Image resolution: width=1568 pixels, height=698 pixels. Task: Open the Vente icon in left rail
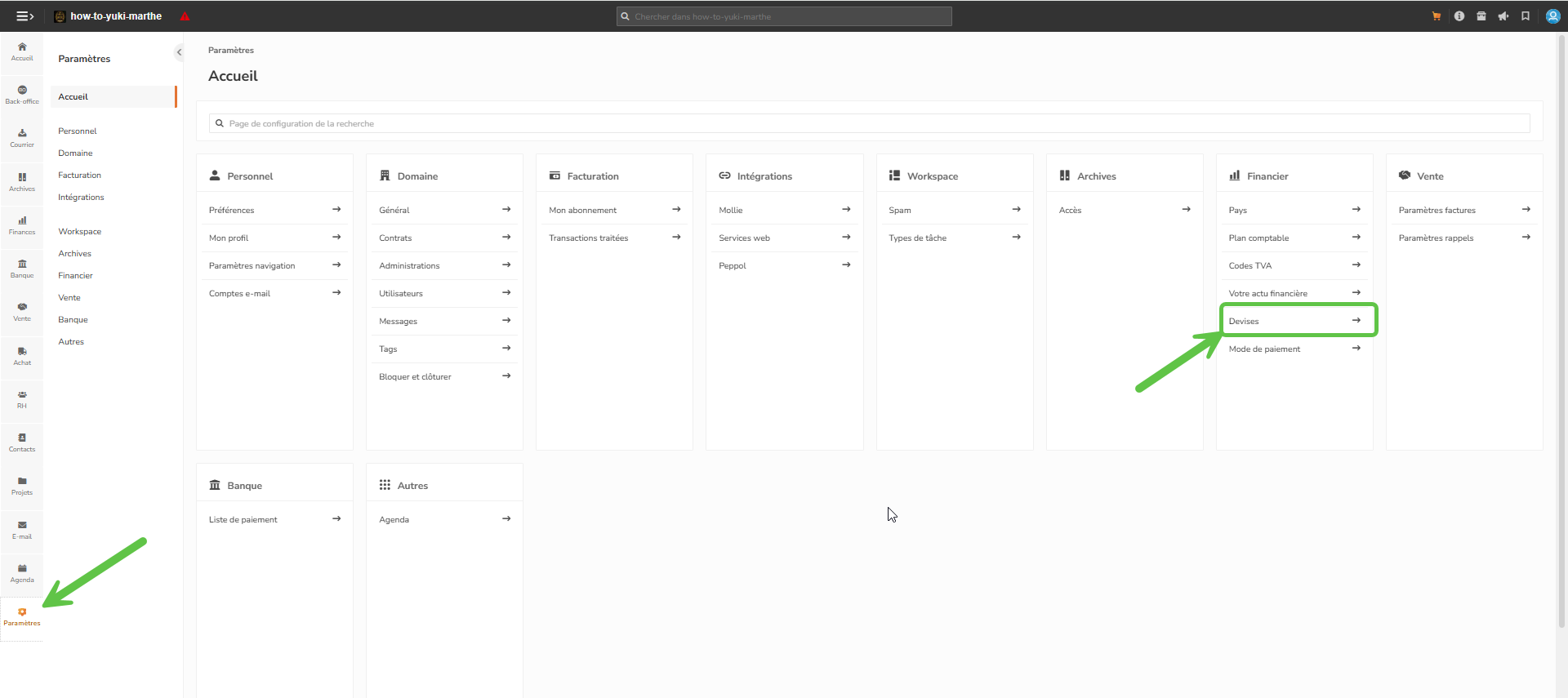pos(22,312)
